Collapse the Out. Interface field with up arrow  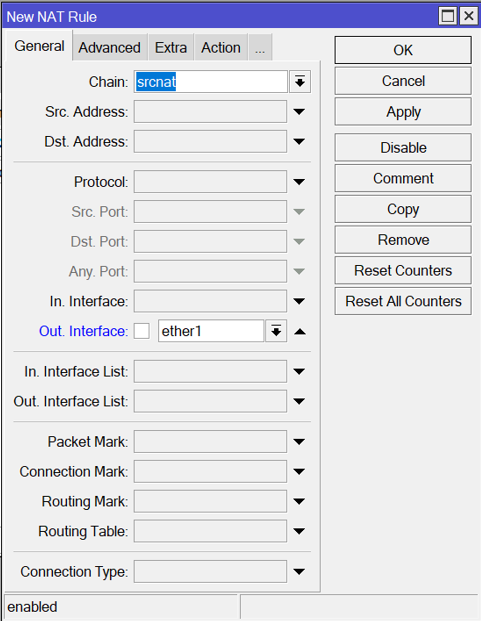(300, 331)
